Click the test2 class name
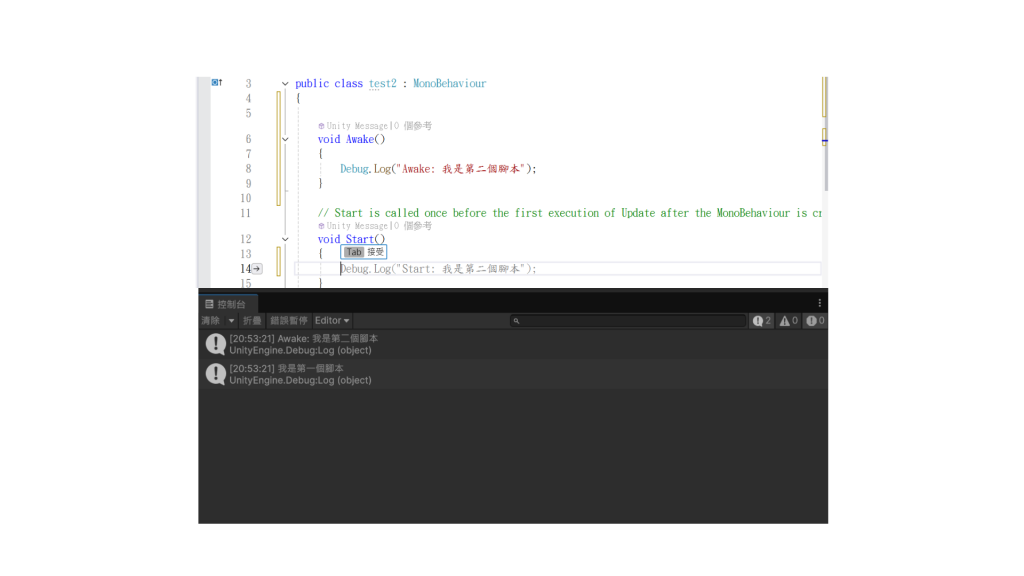This screenshot has height=576, width=1024. [x=383, y=84]
